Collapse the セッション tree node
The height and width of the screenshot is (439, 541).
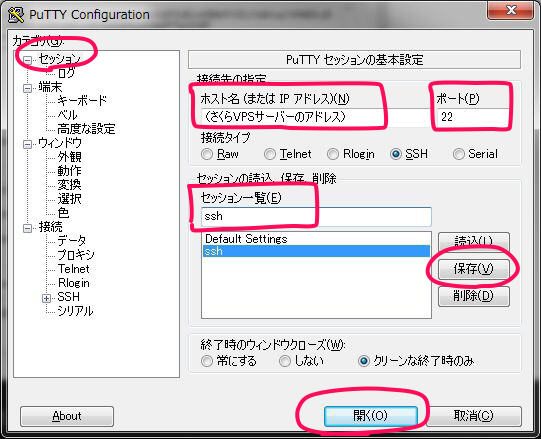click(27, 60)
